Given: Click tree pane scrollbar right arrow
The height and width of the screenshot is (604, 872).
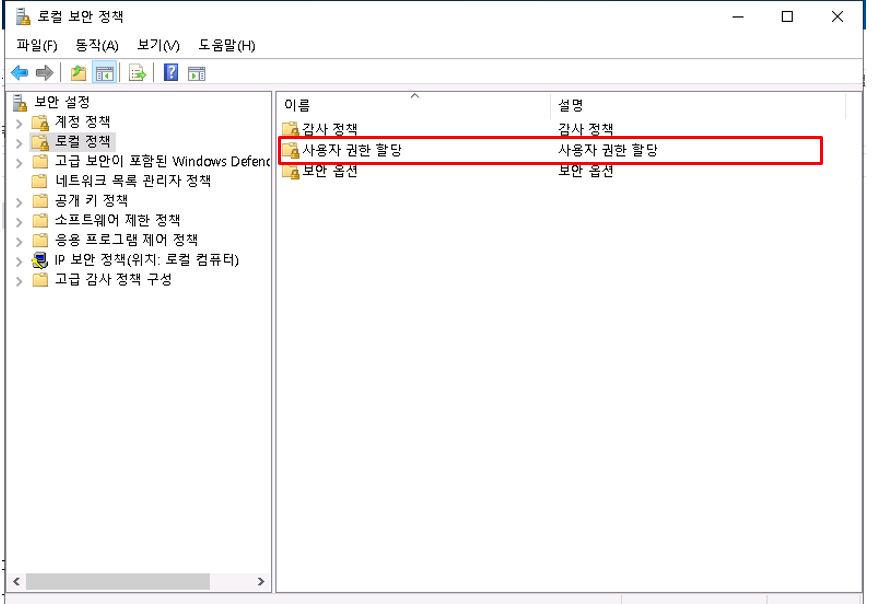Looking at the screenshot, I should (x=261, y=581).
